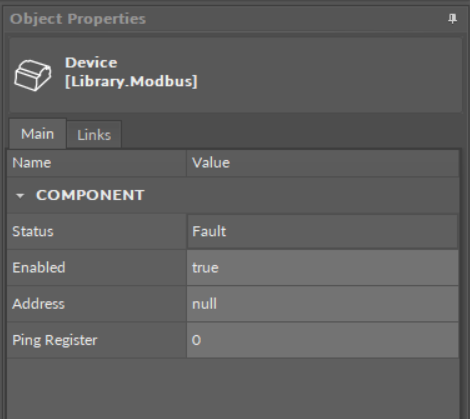Switch to the Links tab
Screen dimensions: 470x419
(x=94, y=135)
